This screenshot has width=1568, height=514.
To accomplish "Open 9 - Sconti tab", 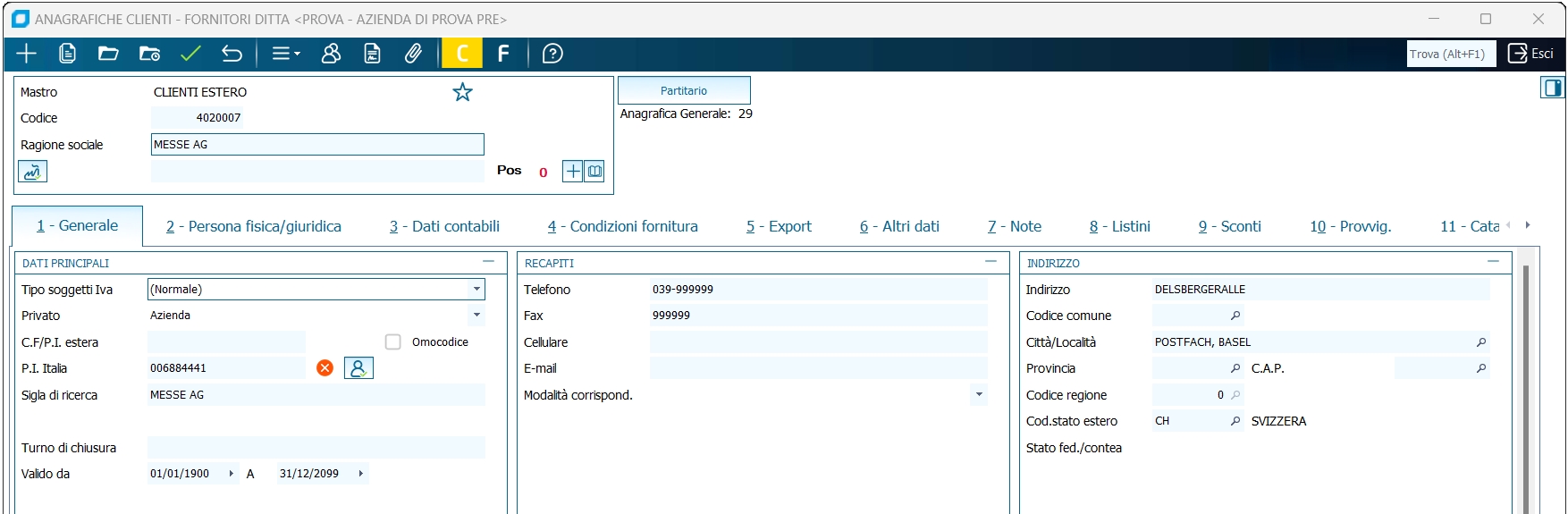I will 1230,227.
